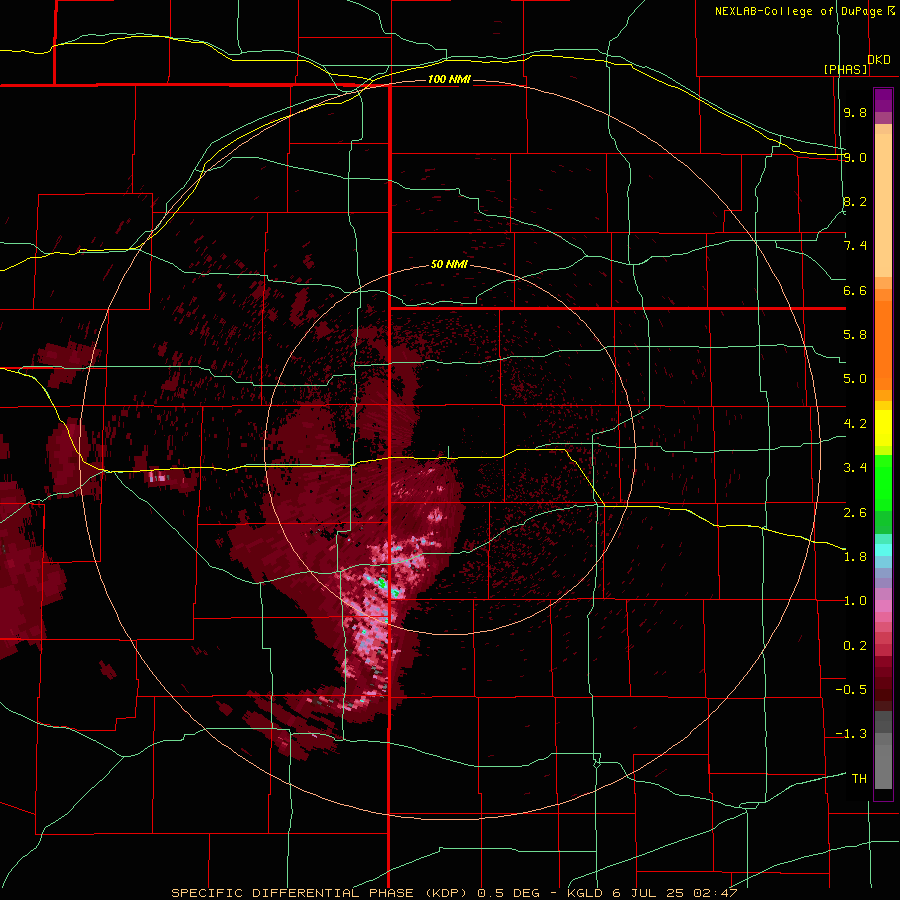Click the green high-KDP core in storm
The height and width of the screenshot is (900, 900).
click(382, 583)
